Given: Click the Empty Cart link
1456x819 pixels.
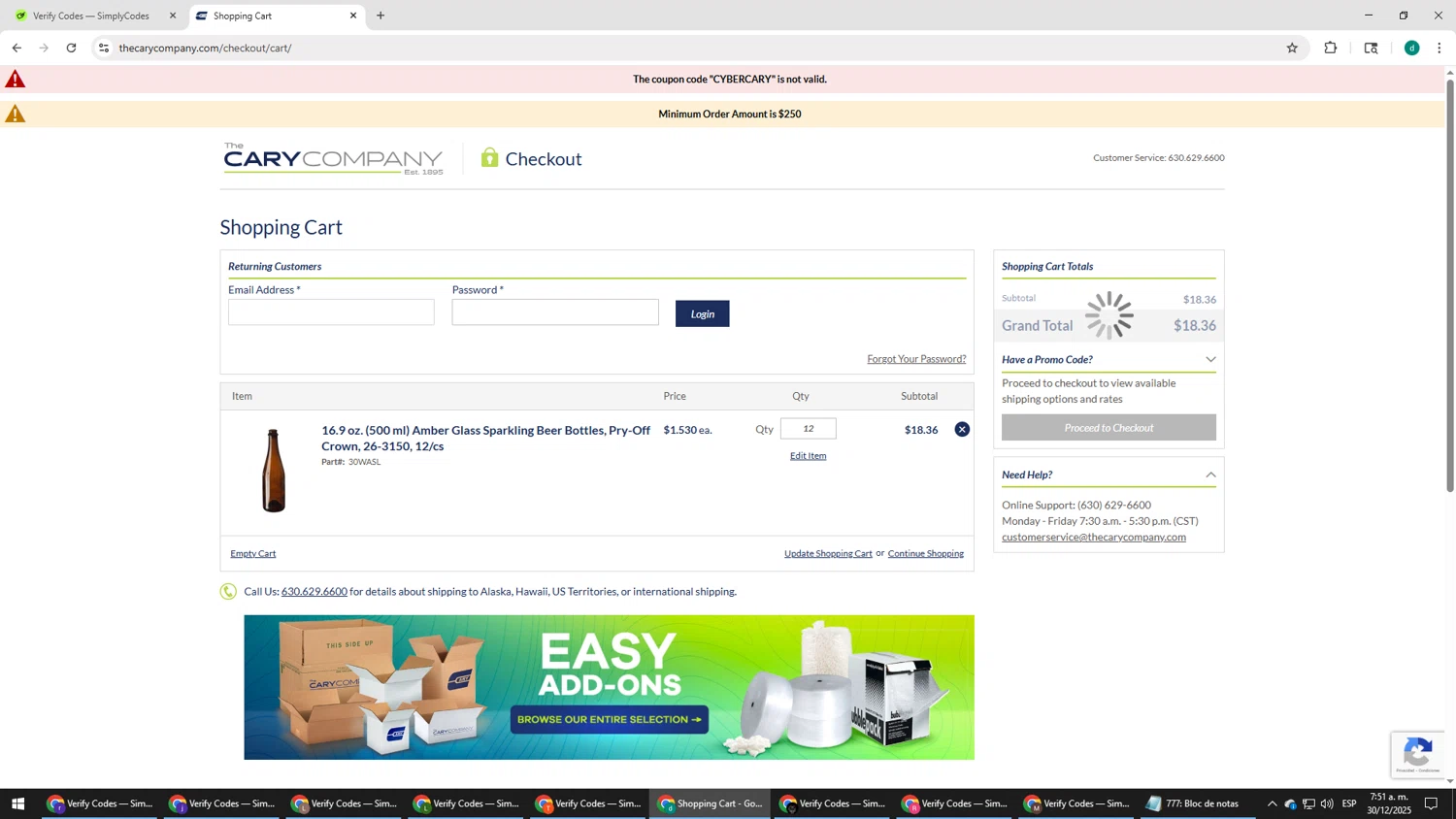Looking at the screenshot, I should 253,554.
